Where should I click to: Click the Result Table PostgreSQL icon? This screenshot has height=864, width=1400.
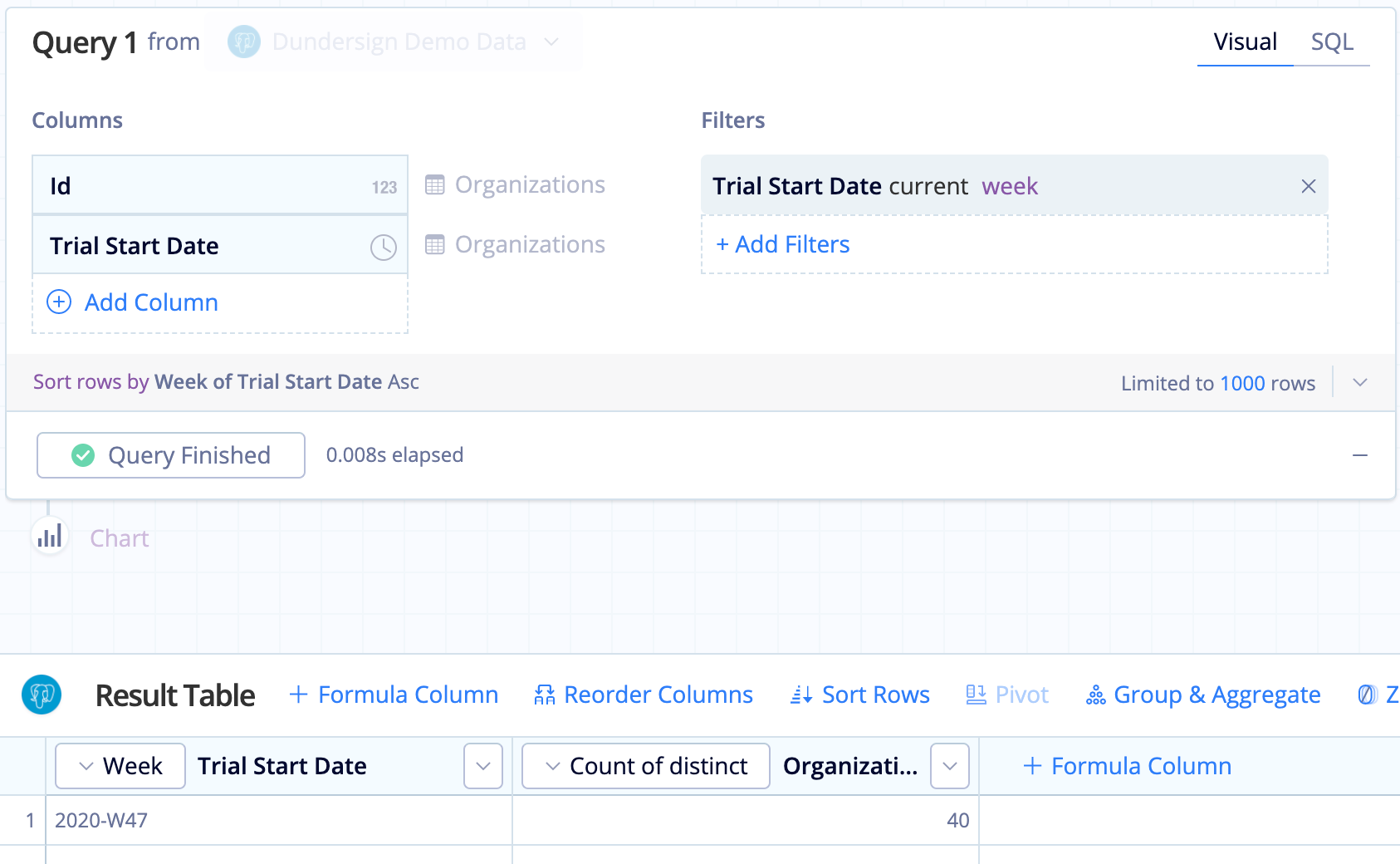point(42,695)
